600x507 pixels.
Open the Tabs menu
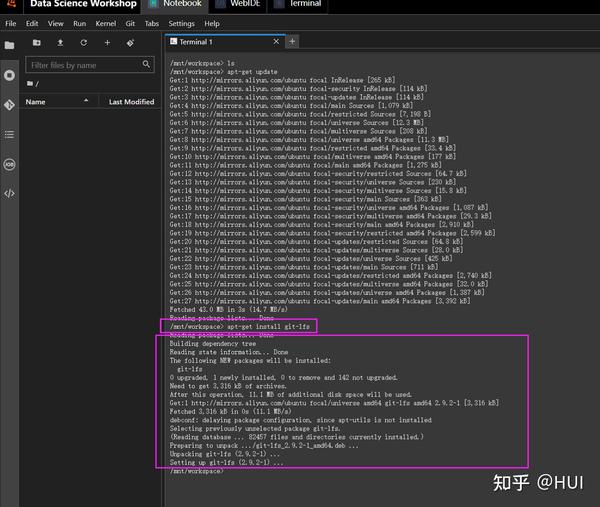click(x=152, y=23)
